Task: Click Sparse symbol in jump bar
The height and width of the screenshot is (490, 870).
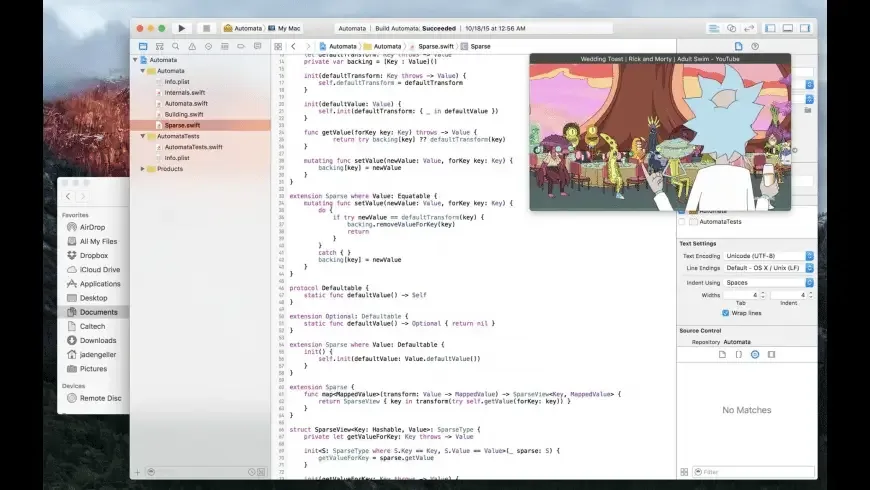Action: 476,47
